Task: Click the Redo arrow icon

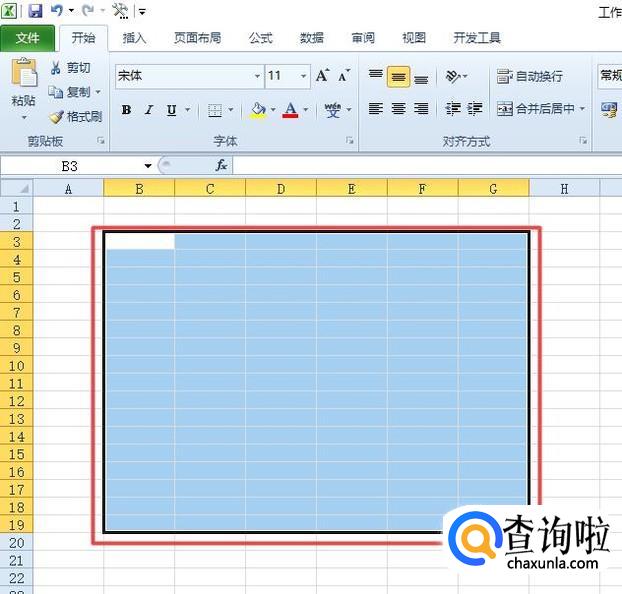Action: [x=88, y=10]
